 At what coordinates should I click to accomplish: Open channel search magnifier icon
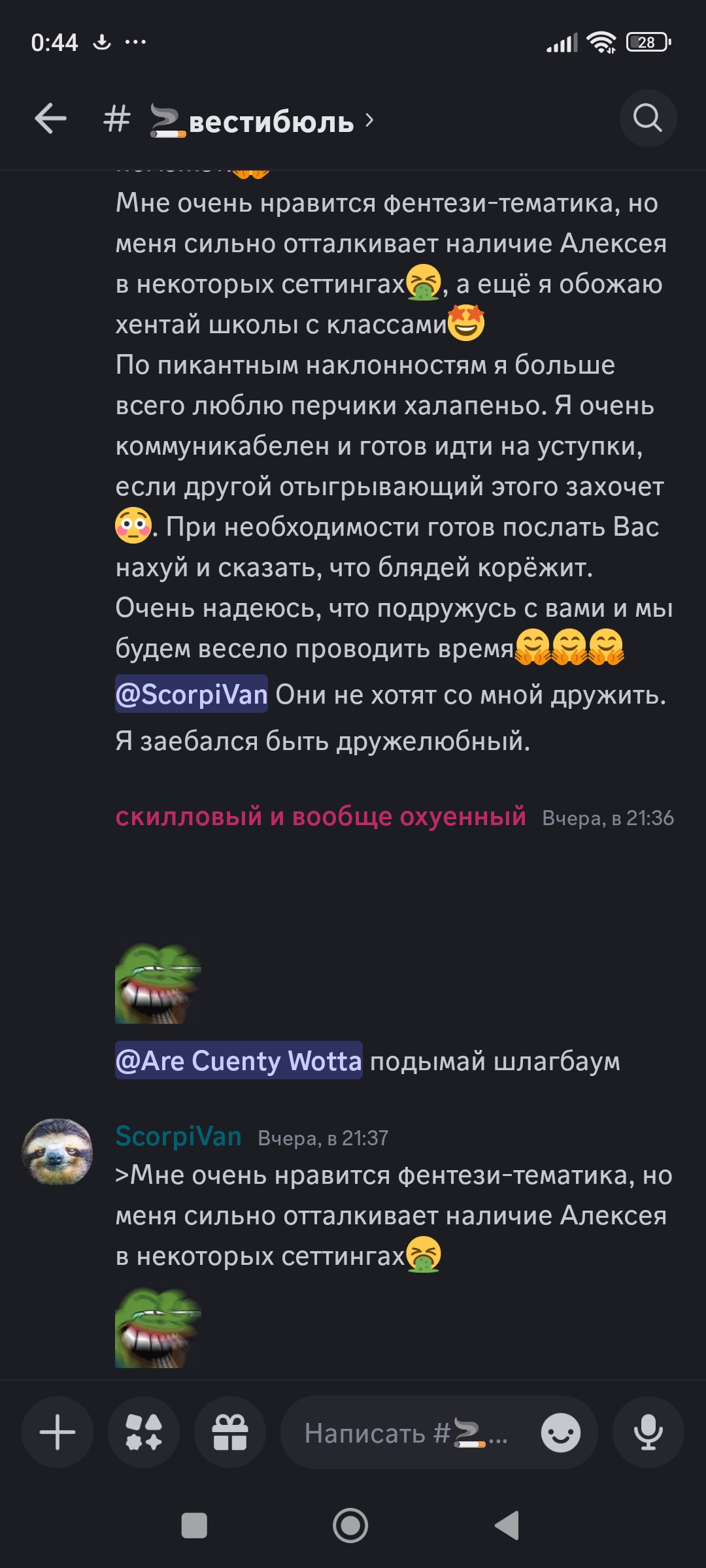click(648, 118)
